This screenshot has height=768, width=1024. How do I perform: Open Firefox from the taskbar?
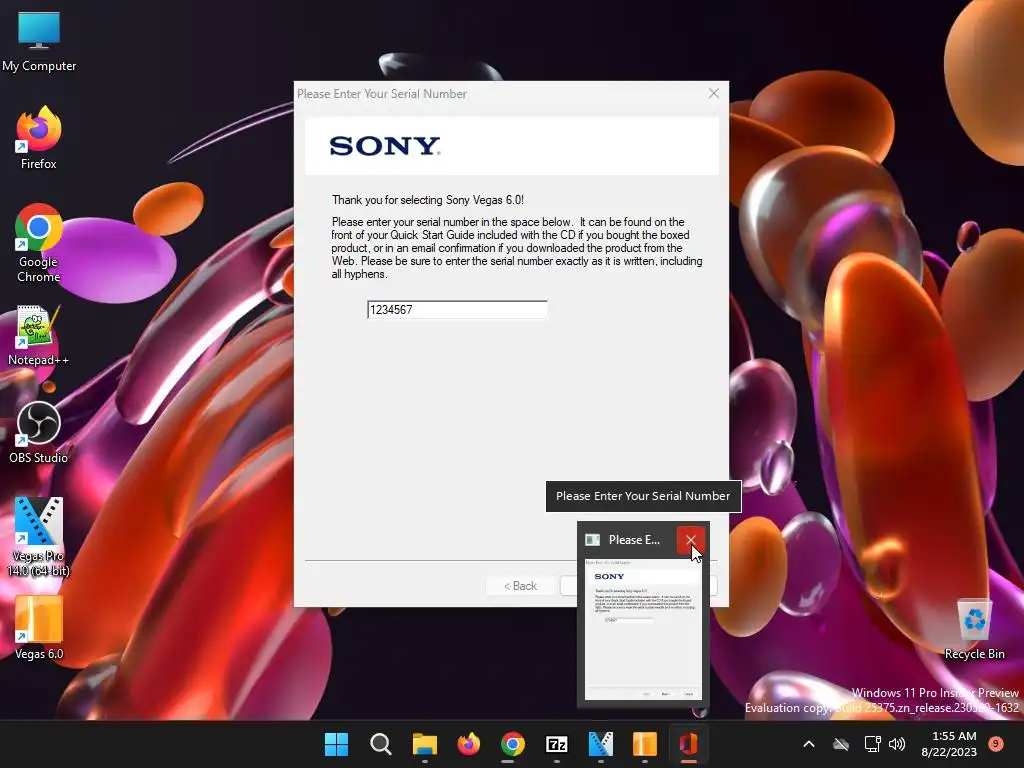point(468,744)
